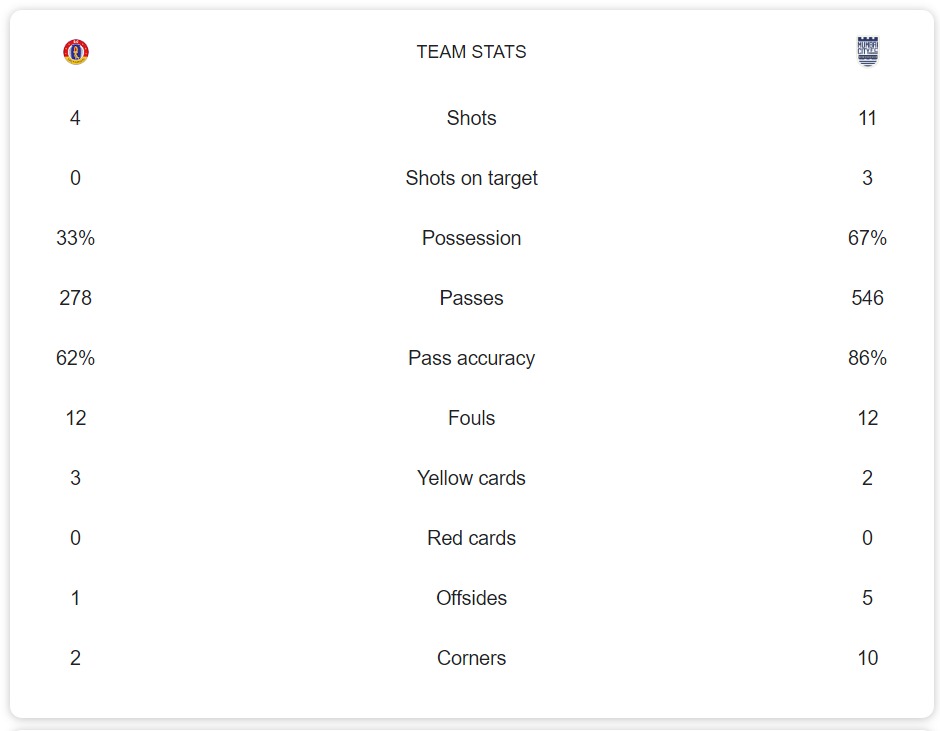
Task: Click the 33% possession value
Action: point(76,238)
